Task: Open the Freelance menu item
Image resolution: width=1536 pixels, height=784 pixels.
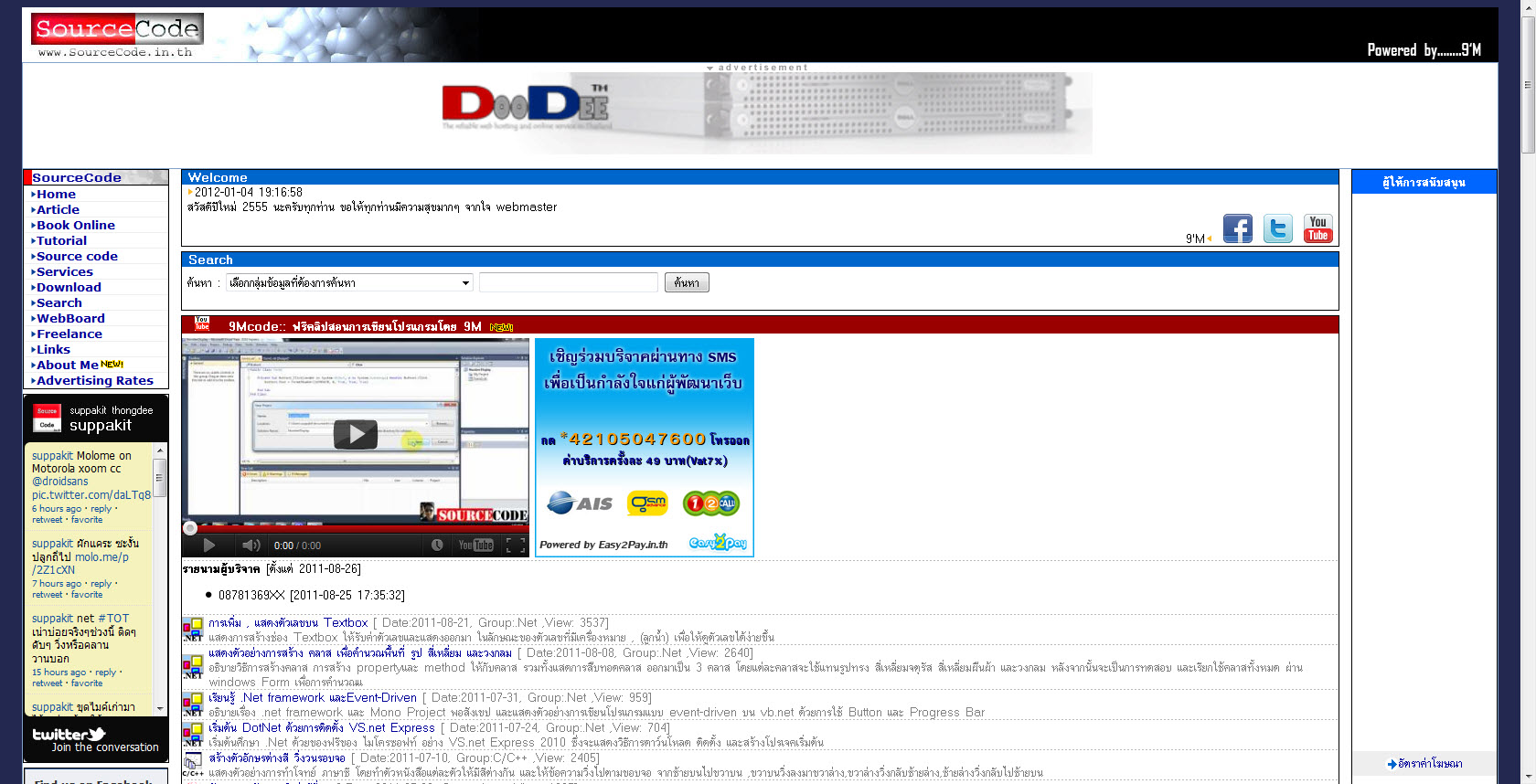Action: (x=69, y=334)
